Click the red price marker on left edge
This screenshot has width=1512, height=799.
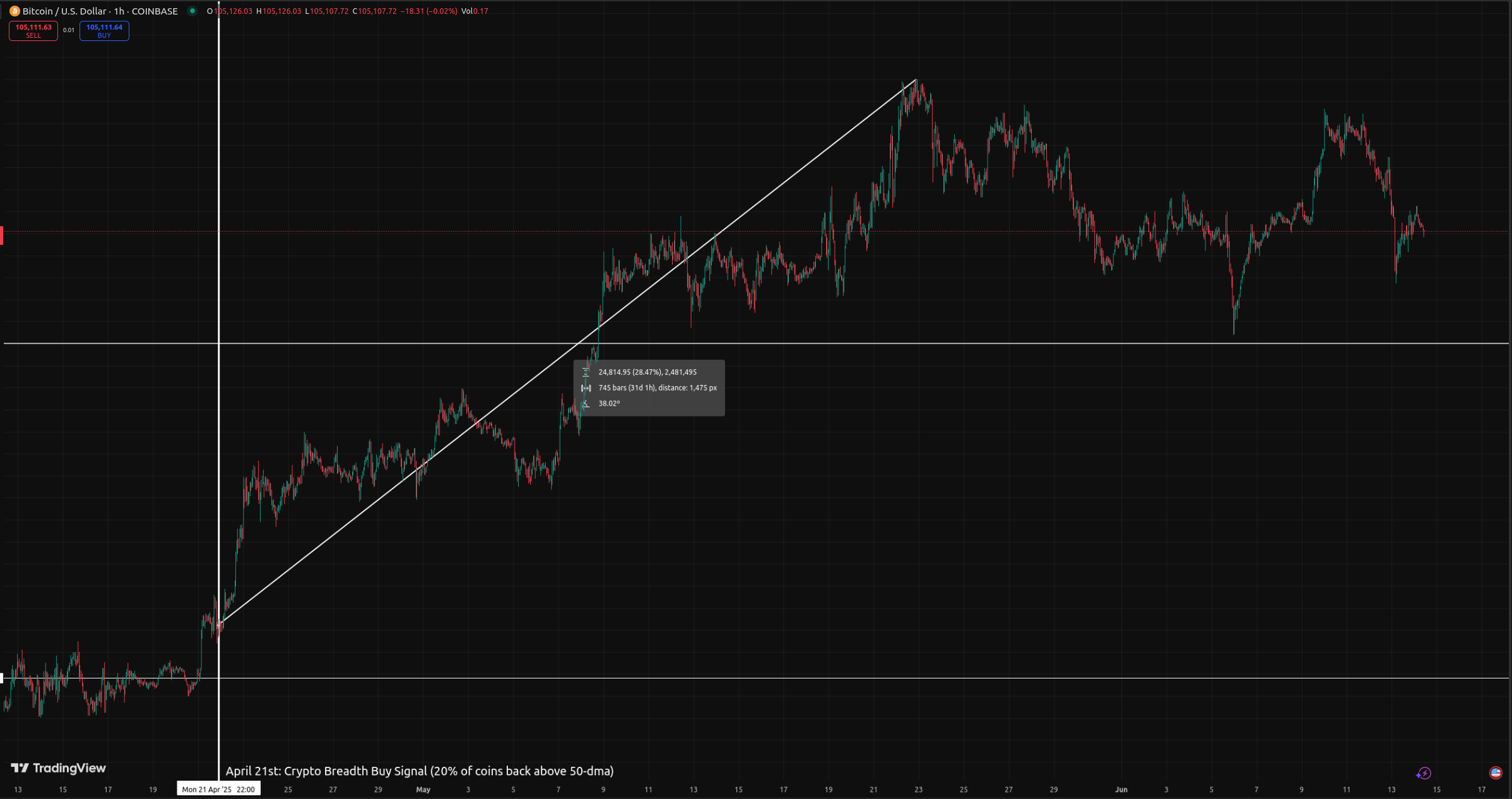click(x=2, y=235)
